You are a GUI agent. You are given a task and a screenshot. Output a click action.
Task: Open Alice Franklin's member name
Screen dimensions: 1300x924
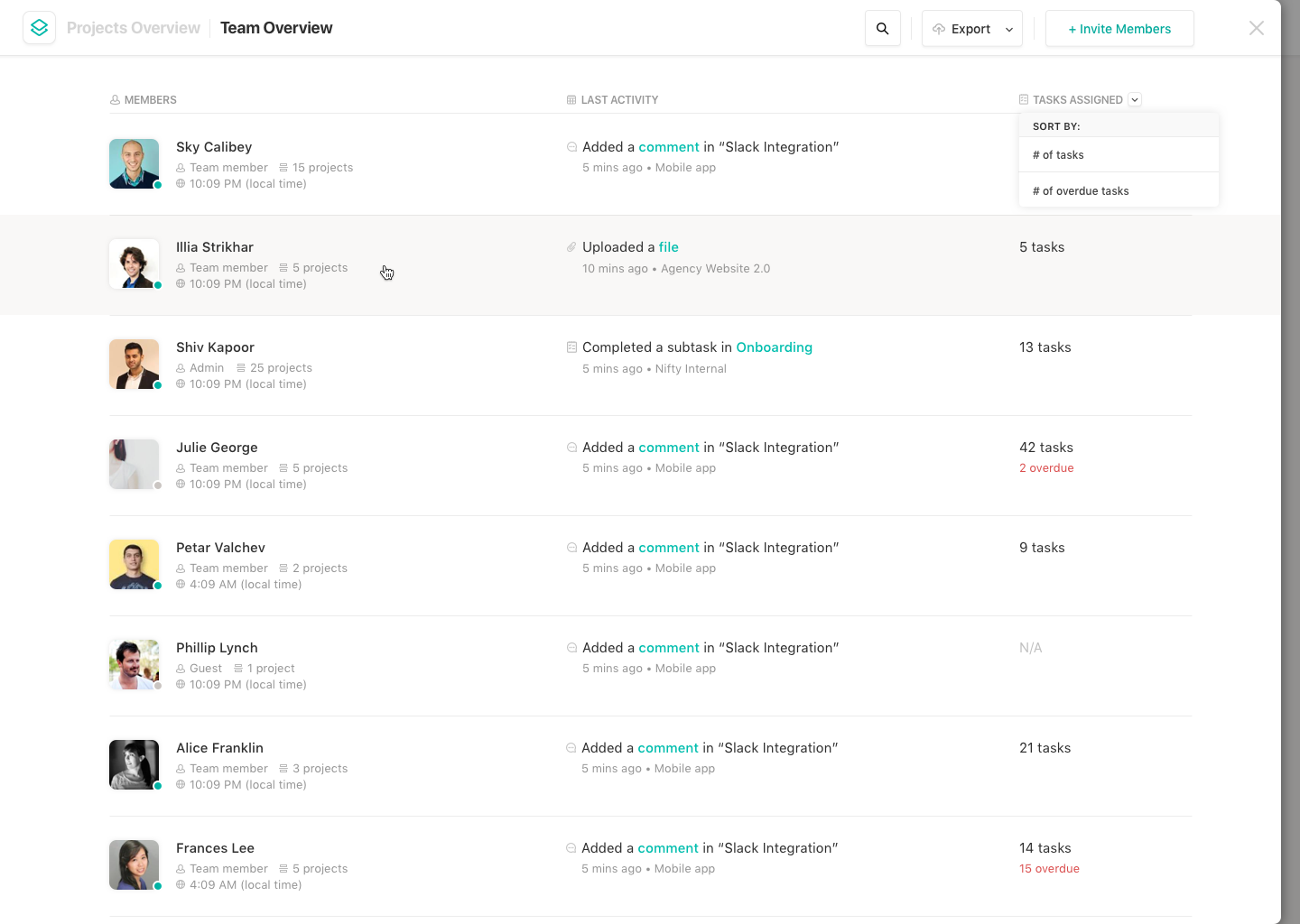point(219,748)
